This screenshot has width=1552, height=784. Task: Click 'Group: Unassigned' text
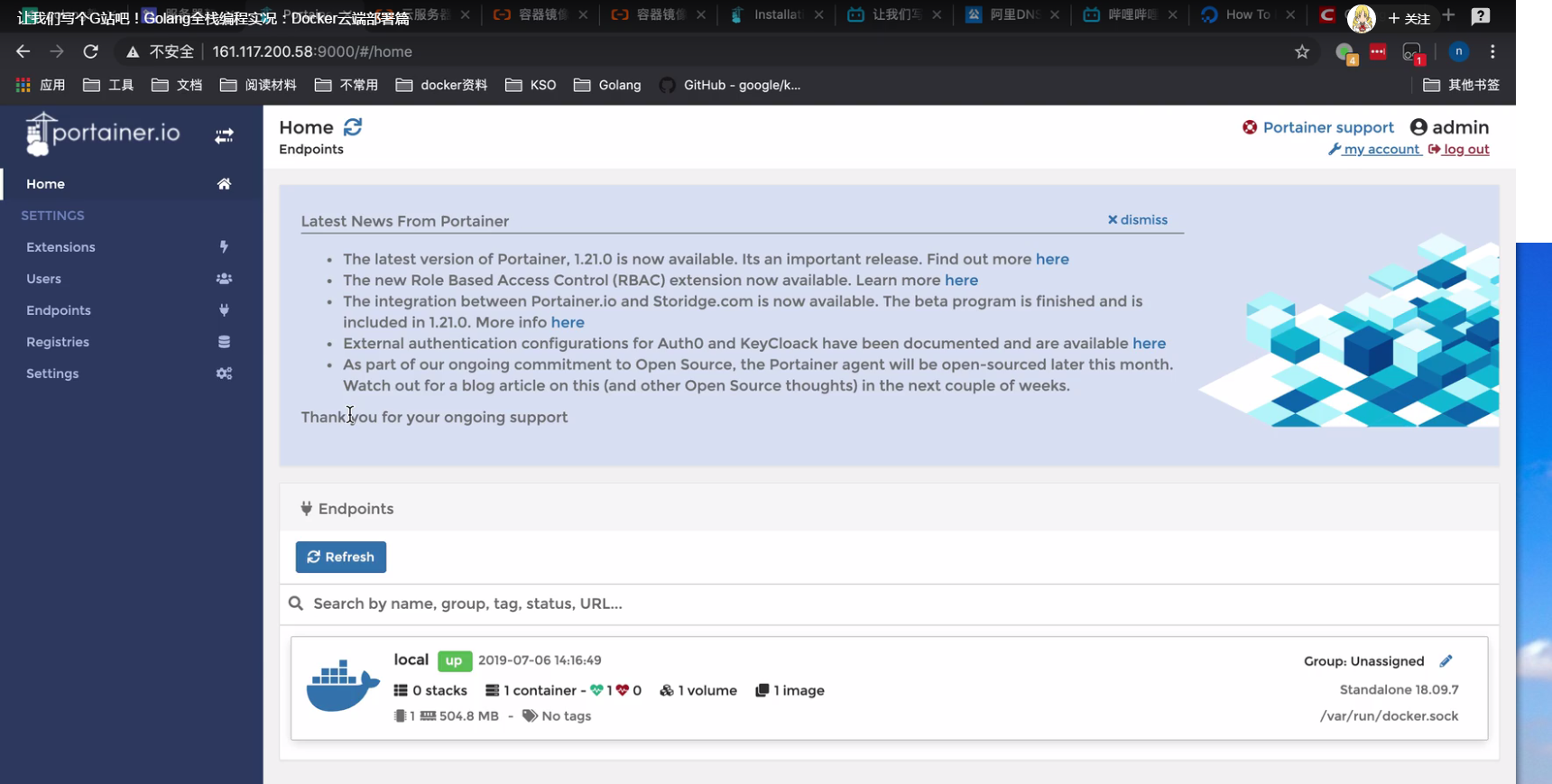[1363, 661]
